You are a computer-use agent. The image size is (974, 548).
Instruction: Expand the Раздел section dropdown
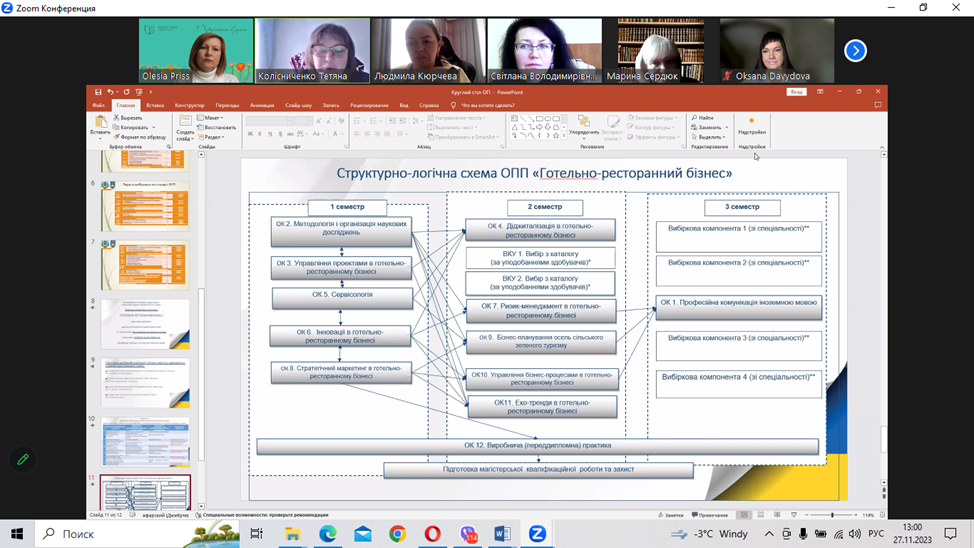click(213, 137)
